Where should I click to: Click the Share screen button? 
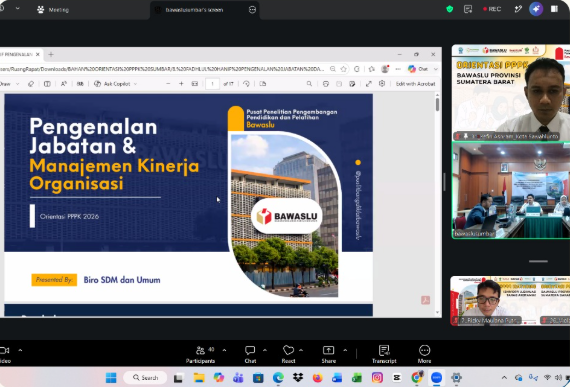(x=328, y=354)
